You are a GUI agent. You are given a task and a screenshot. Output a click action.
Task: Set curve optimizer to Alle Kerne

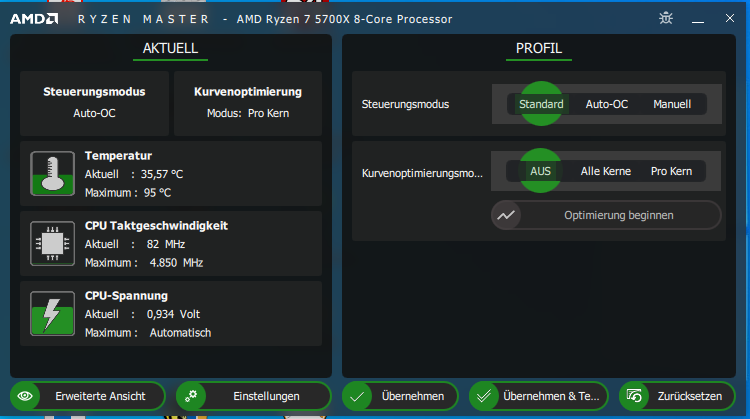[606, 171]
